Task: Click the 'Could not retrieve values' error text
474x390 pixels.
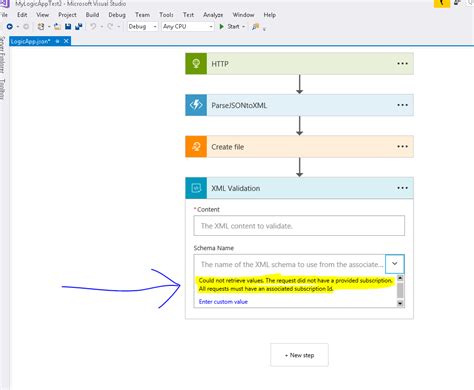Action: coord(295,284)
